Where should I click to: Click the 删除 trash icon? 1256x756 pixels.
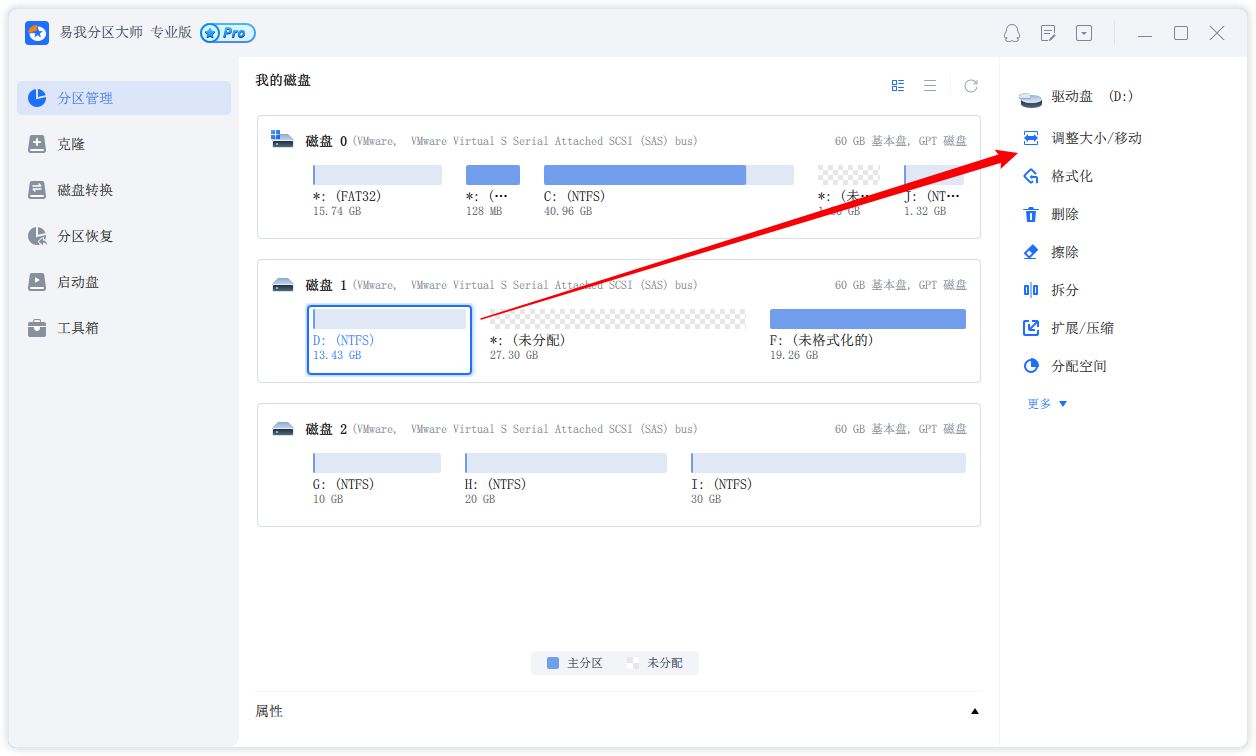coord(1031,214)
